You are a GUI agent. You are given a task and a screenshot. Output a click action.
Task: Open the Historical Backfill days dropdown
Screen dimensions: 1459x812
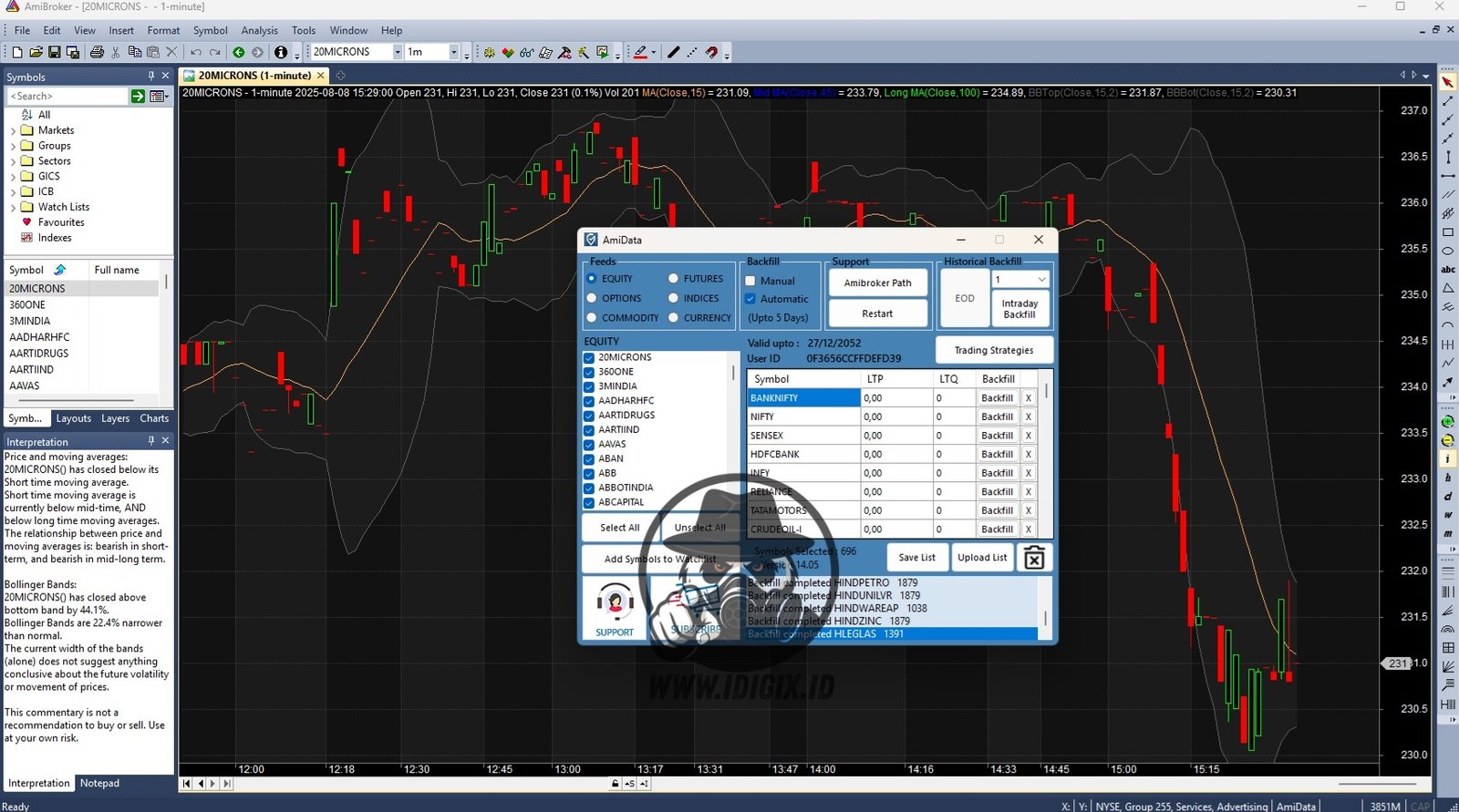coord(1041,280)
